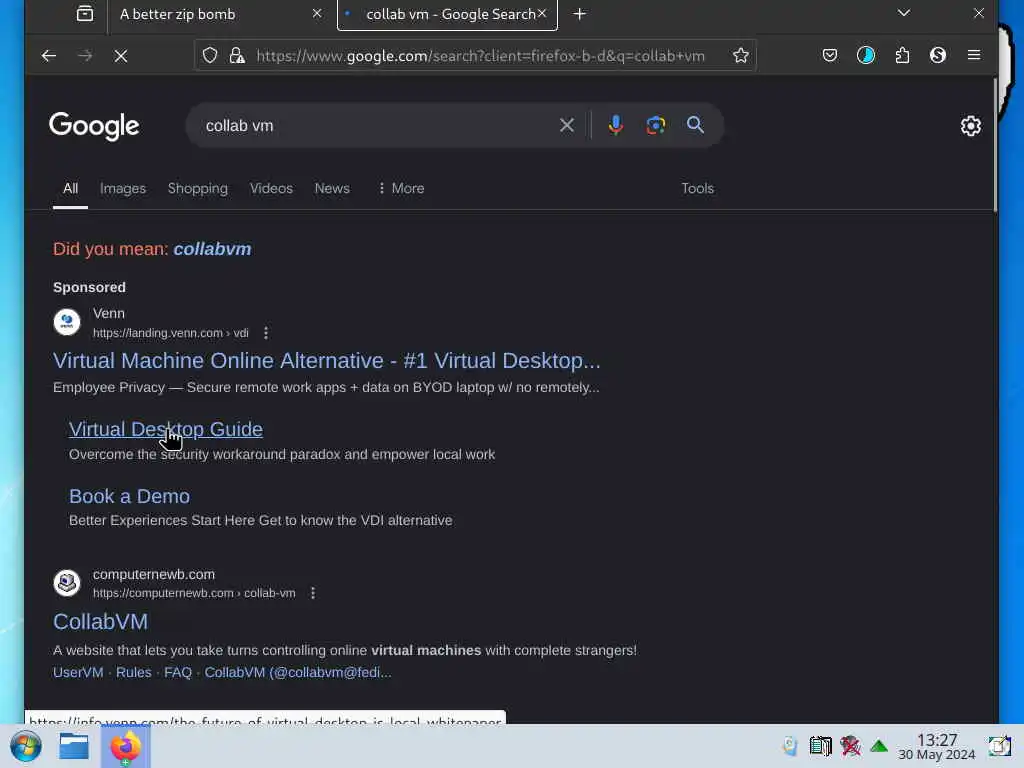Click the page vertical scrollbar thumb
Viewport: 1024px width, 768px height.
tap(995, 145)
